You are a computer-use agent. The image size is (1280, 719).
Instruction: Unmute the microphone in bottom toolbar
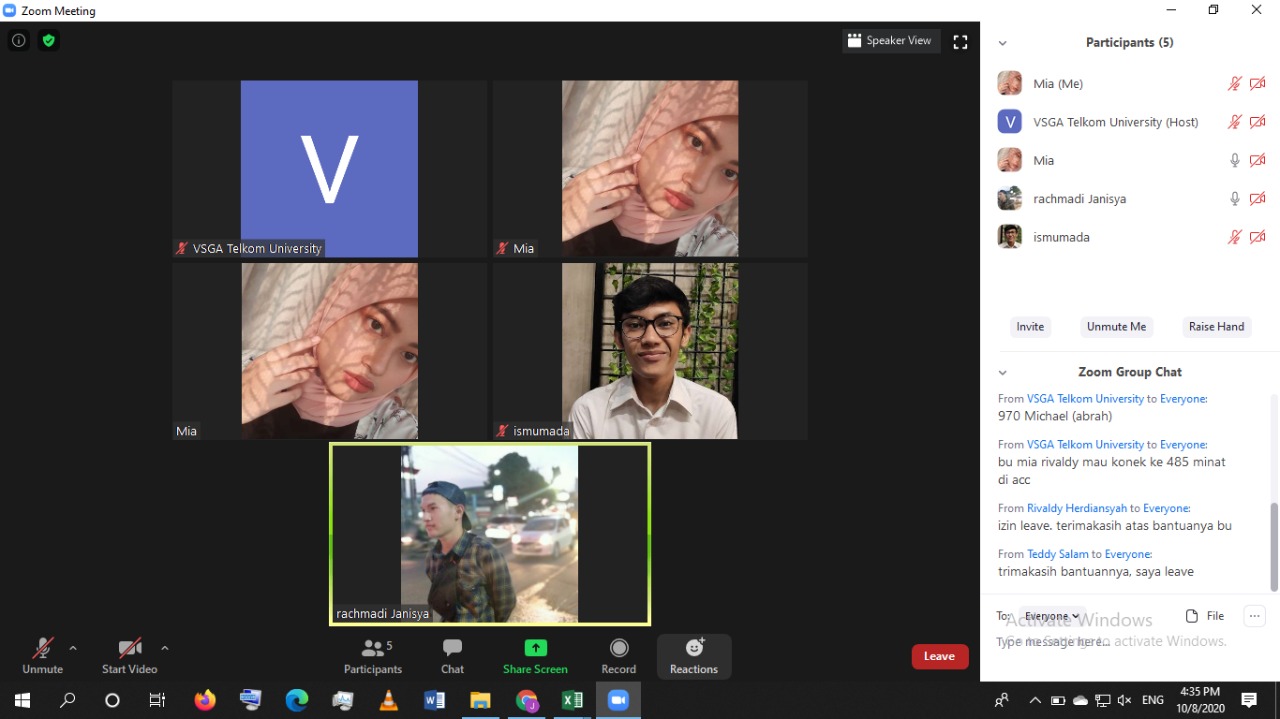pyautogui.click(x=42, y=648)
